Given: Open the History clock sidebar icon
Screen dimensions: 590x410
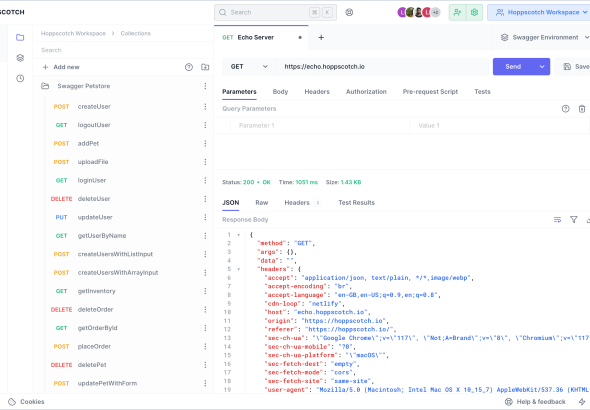Looking at the screenshot, I should coord(20,78).
